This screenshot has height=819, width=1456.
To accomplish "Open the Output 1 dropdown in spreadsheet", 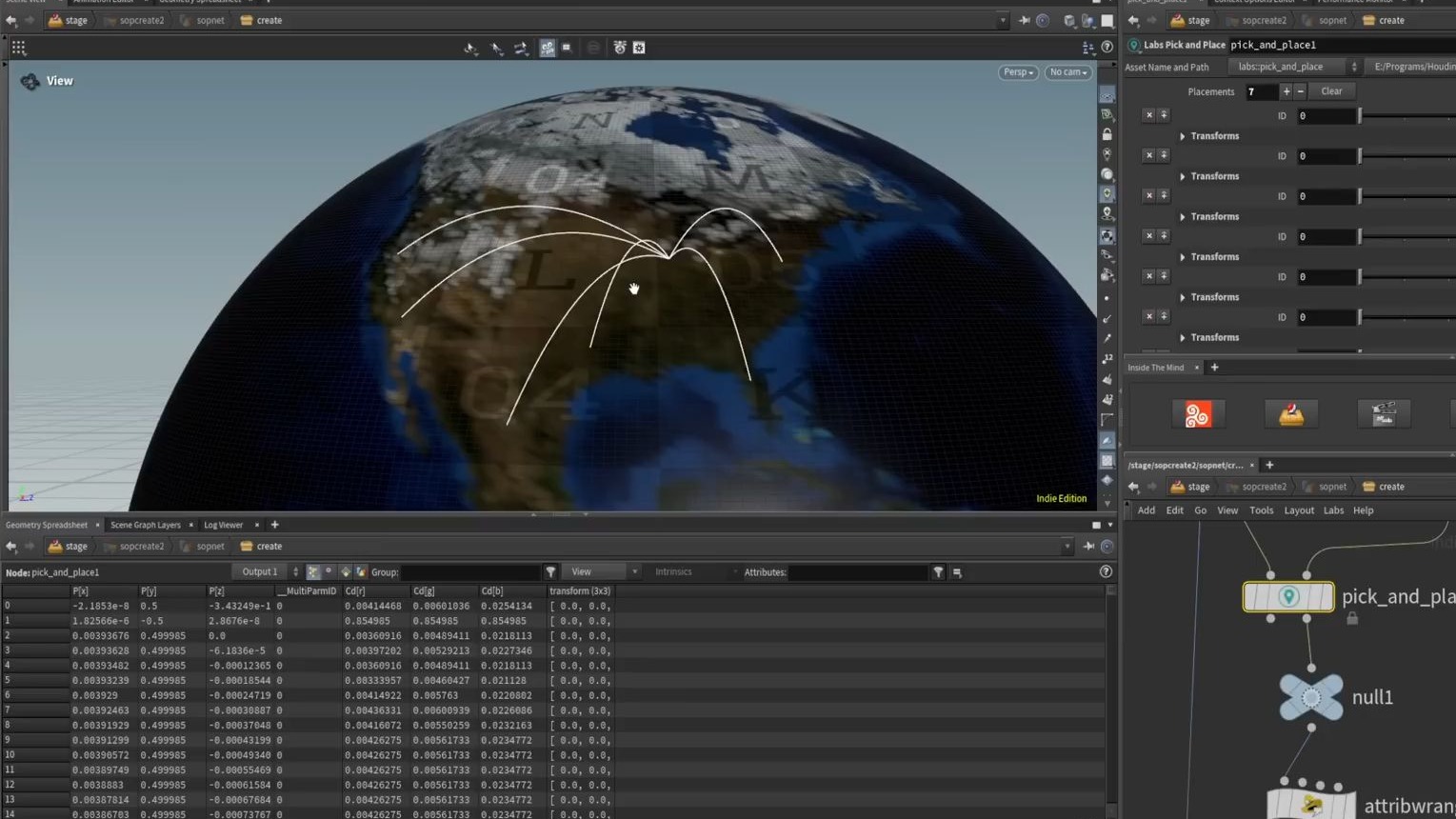I will 267,572.
